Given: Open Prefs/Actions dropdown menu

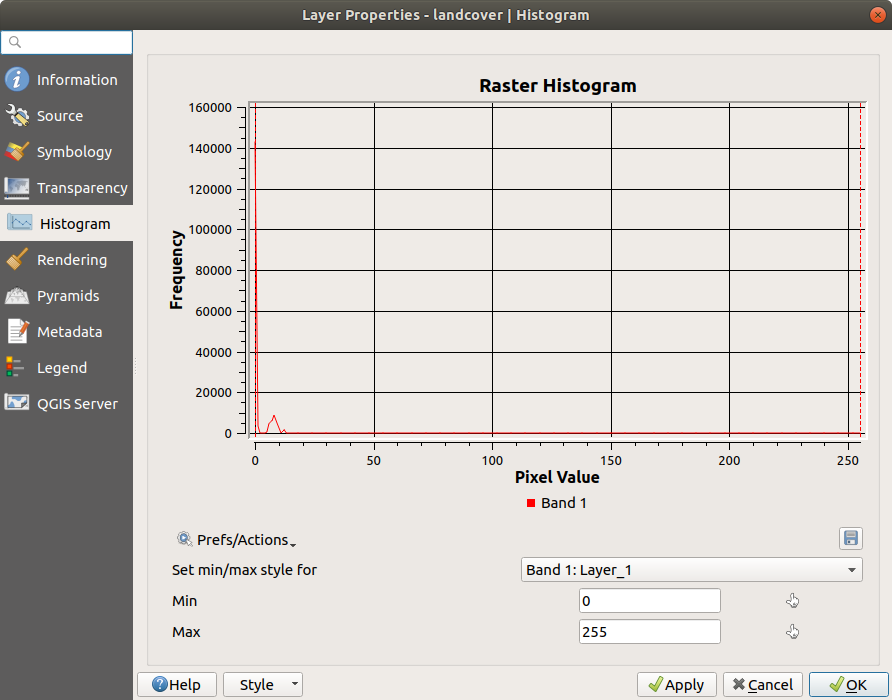Looking at the screenshot, I should [x=237, y=540].
